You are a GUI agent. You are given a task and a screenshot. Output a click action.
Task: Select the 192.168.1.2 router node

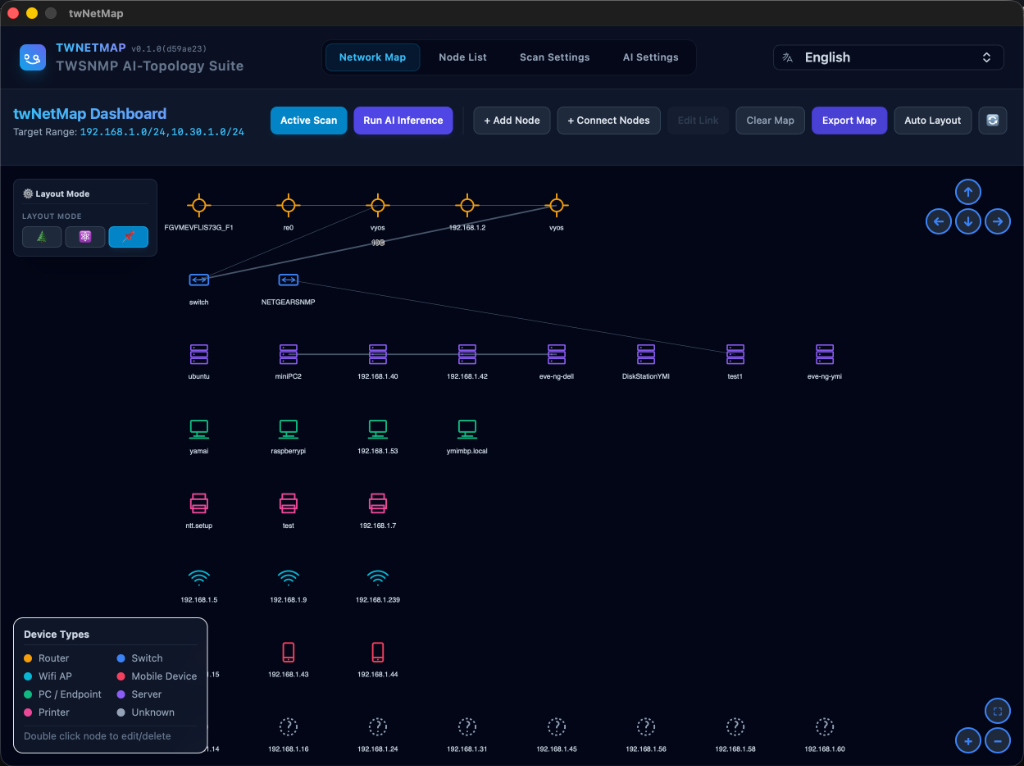point(467,206)
